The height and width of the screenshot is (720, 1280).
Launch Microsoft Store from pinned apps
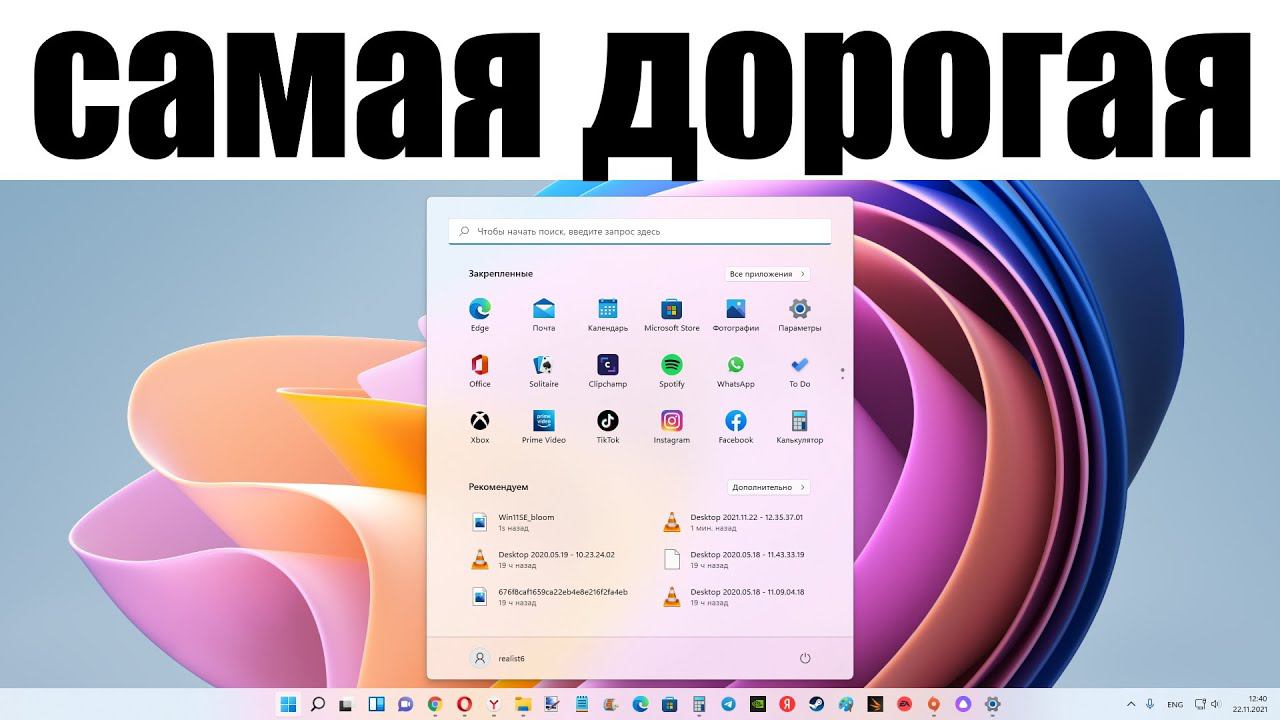(672, 314)
